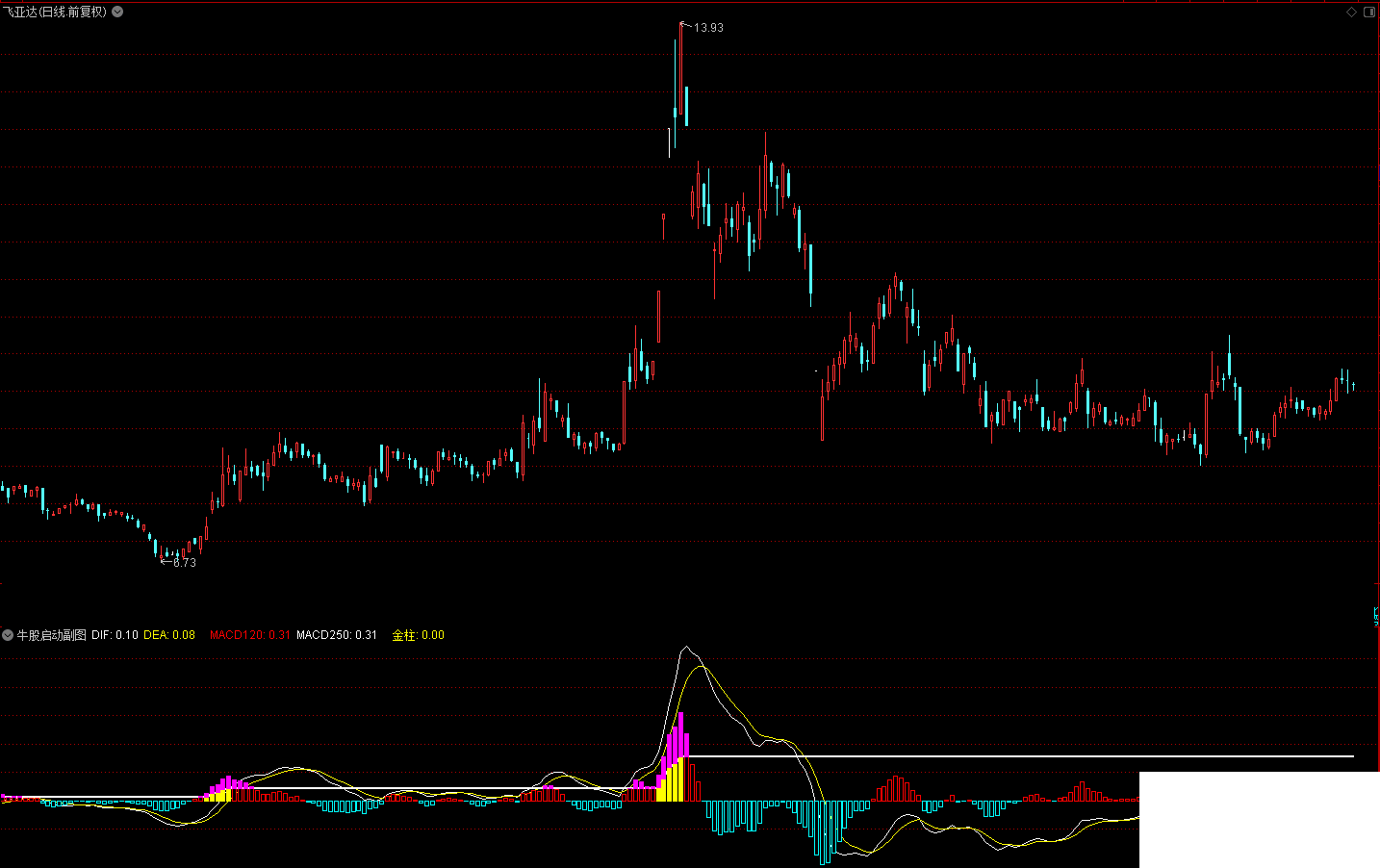Select the DIF: 0.10 readout

click(x=115, y=635)
